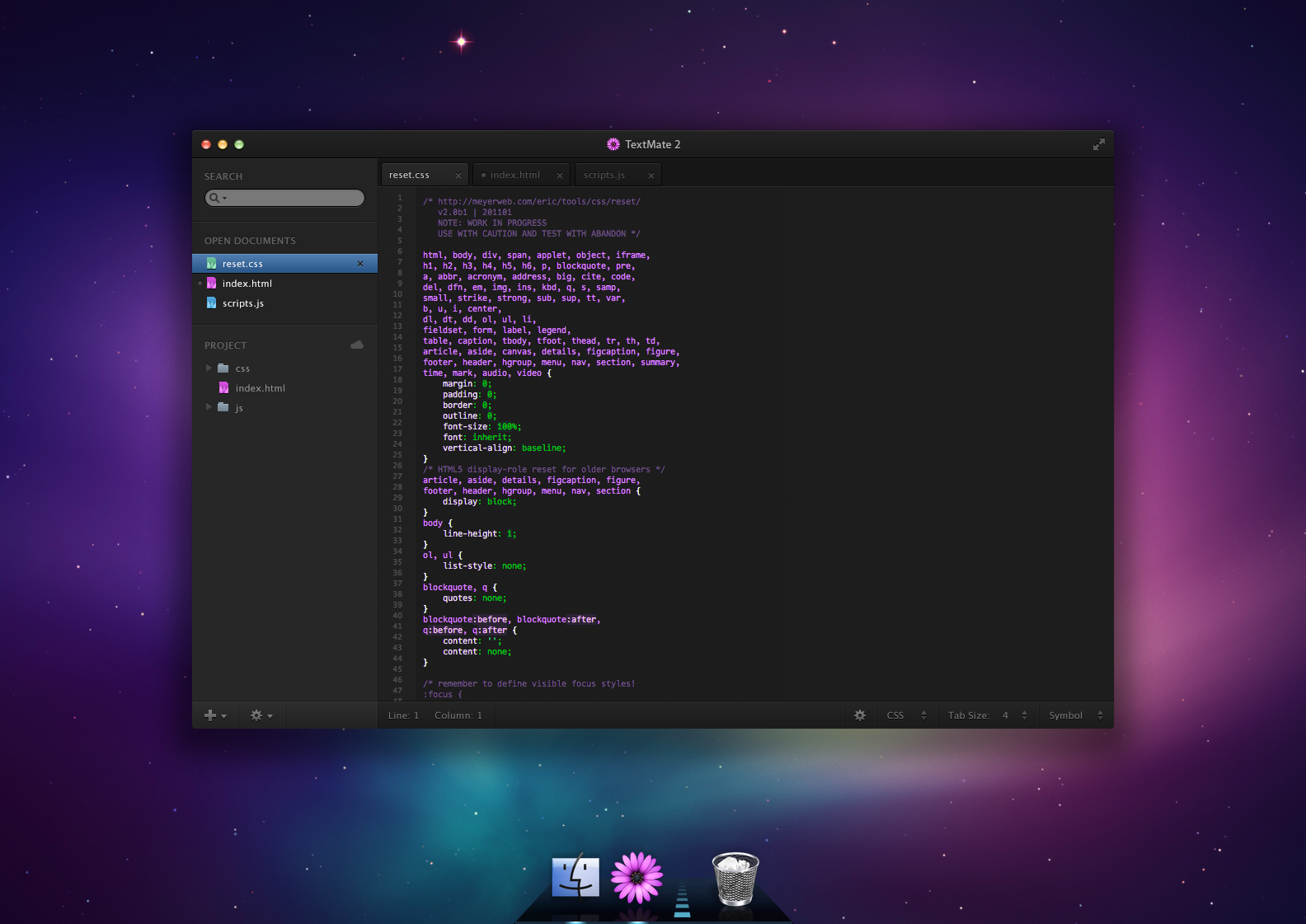Click the 'display: block;' code line
Viewport: 1306px width, 924px height.
[480, 501]
